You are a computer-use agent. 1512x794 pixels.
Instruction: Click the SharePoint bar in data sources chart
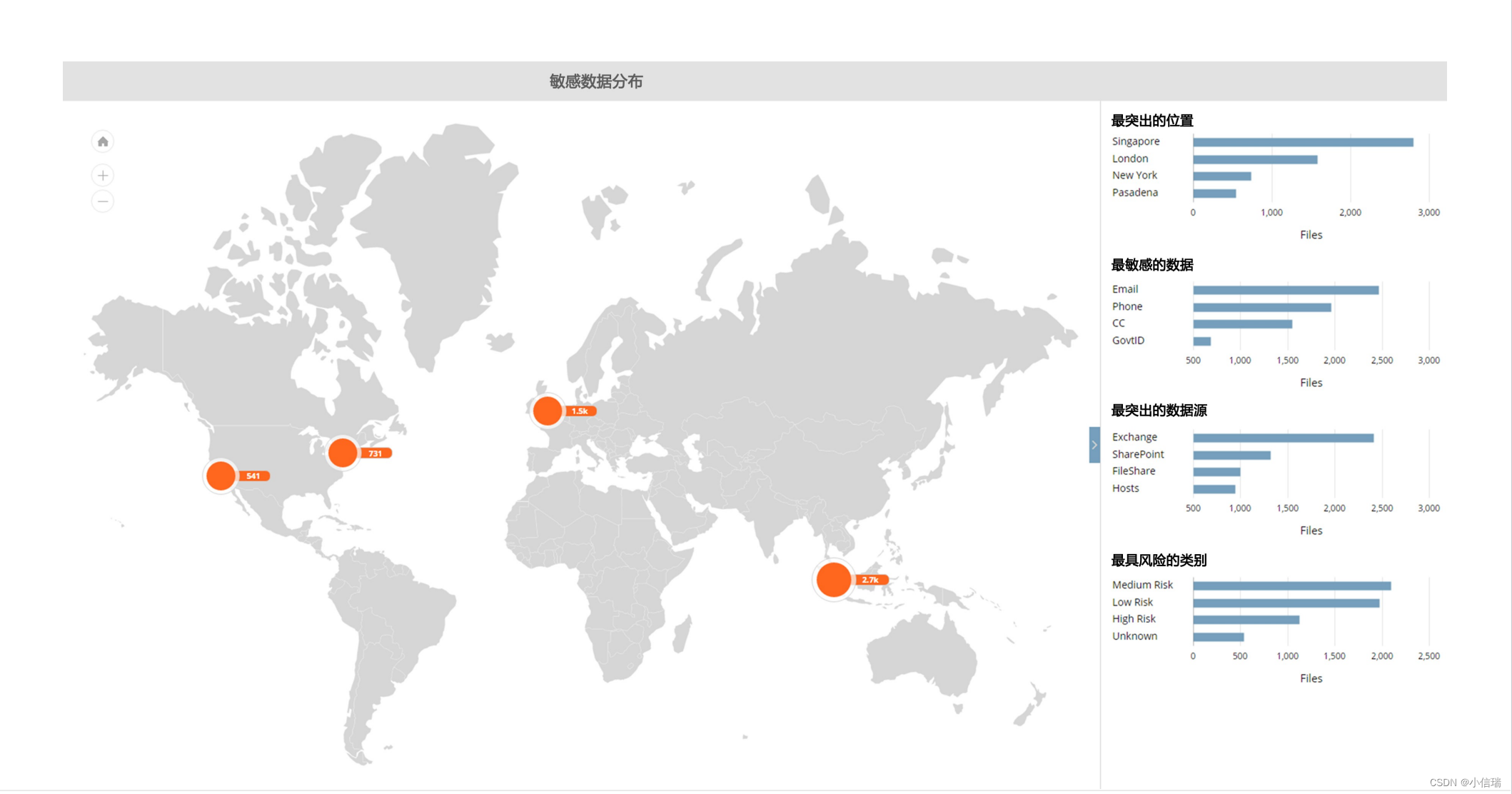coord(1231,455)
